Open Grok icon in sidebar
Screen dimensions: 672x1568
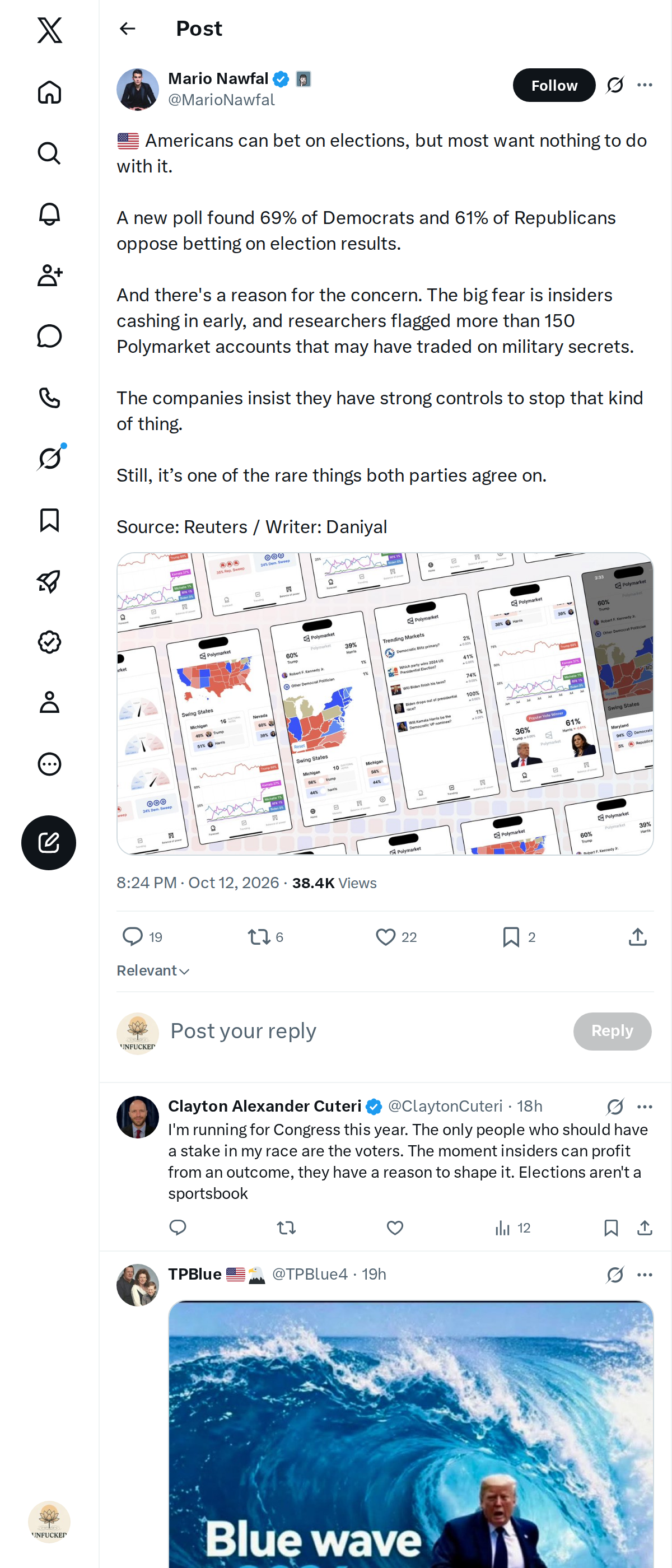point(49,458)
